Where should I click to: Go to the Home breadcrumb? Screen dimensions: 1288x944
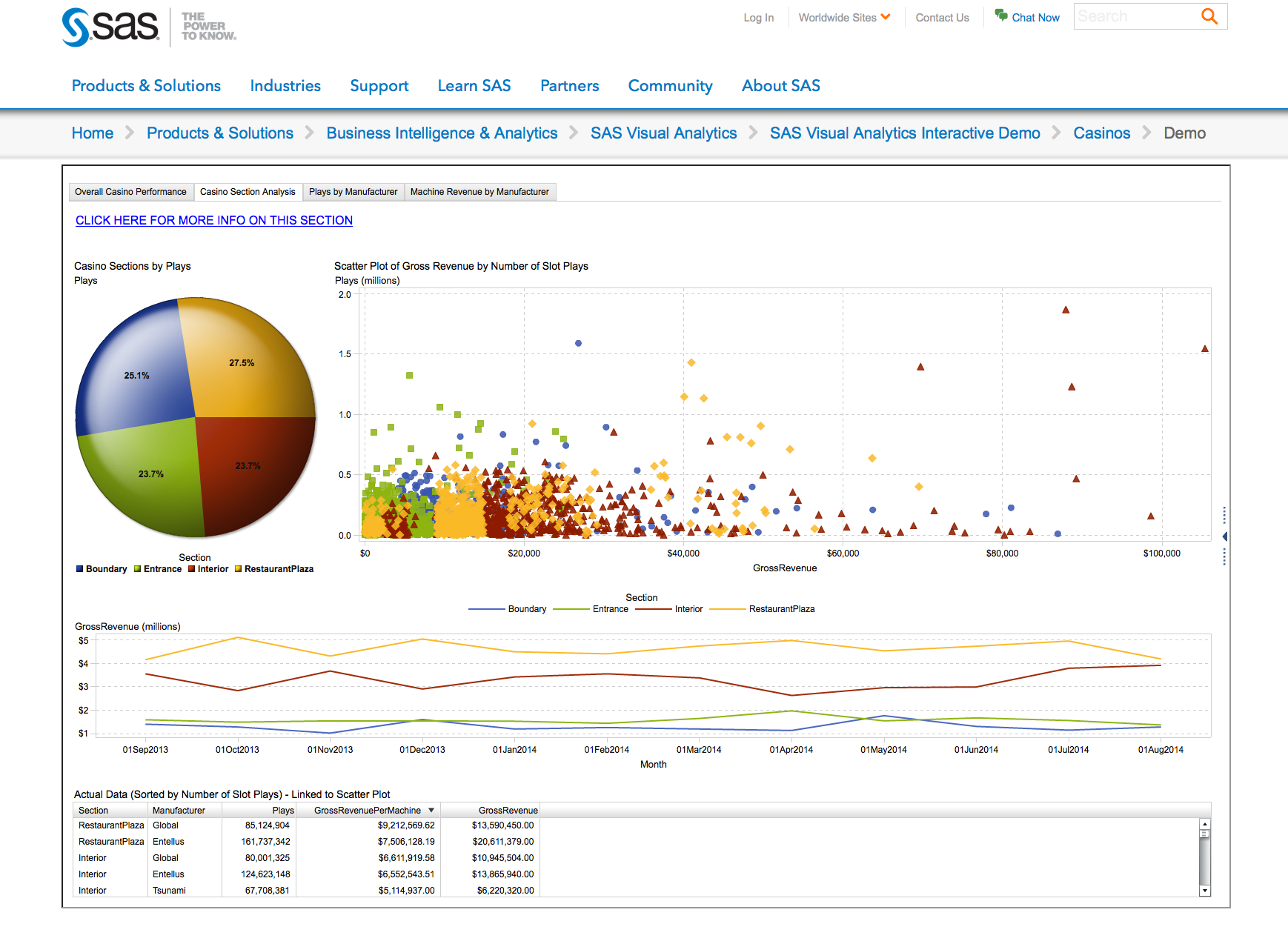tap(93, 133)
